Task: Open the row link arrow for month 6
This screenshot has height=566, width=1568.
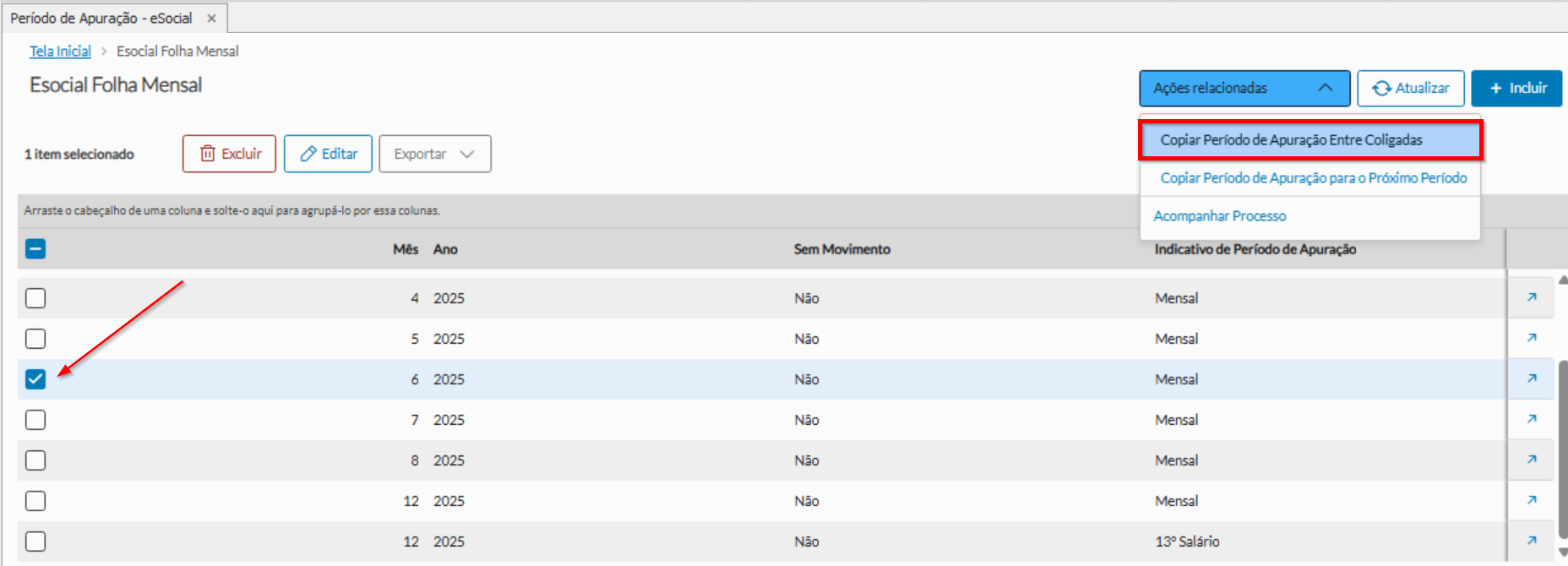Action: click(x=1532, y=378)
